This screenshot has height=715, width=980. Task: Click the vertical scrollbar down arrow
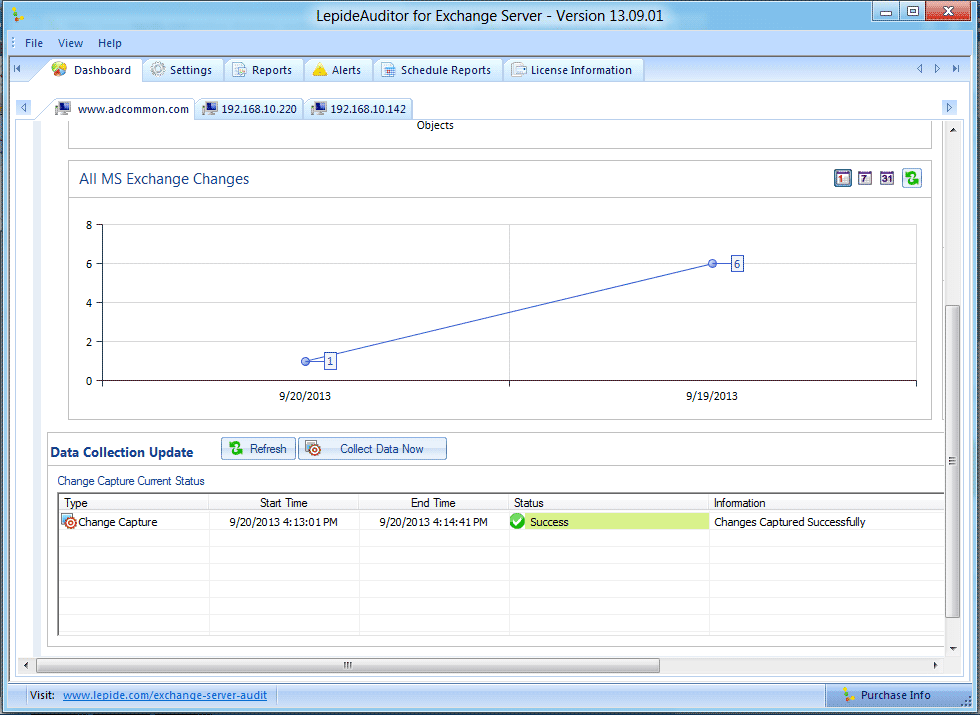tap(953, 649)
